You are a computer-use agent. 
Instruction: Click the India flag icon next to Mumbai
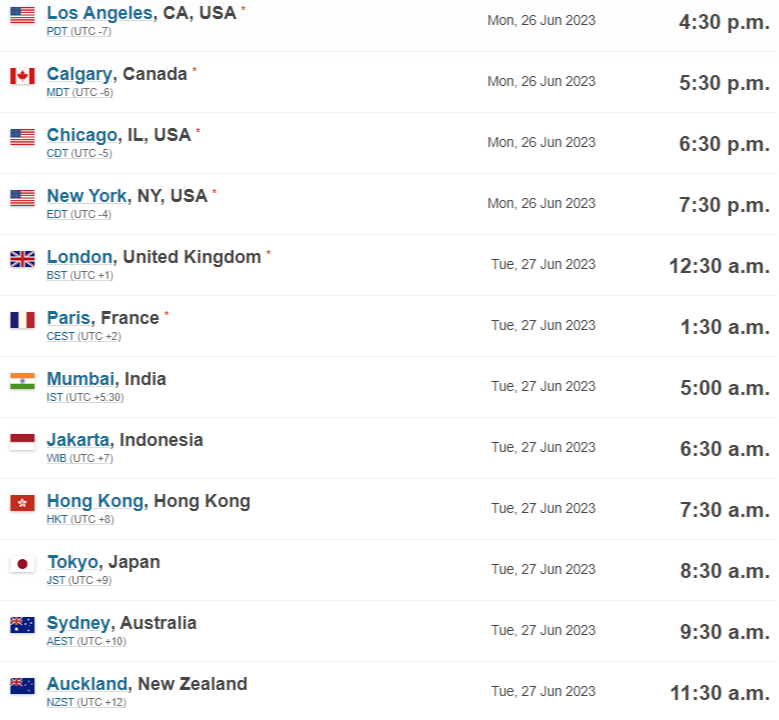[x=22, y=382]
